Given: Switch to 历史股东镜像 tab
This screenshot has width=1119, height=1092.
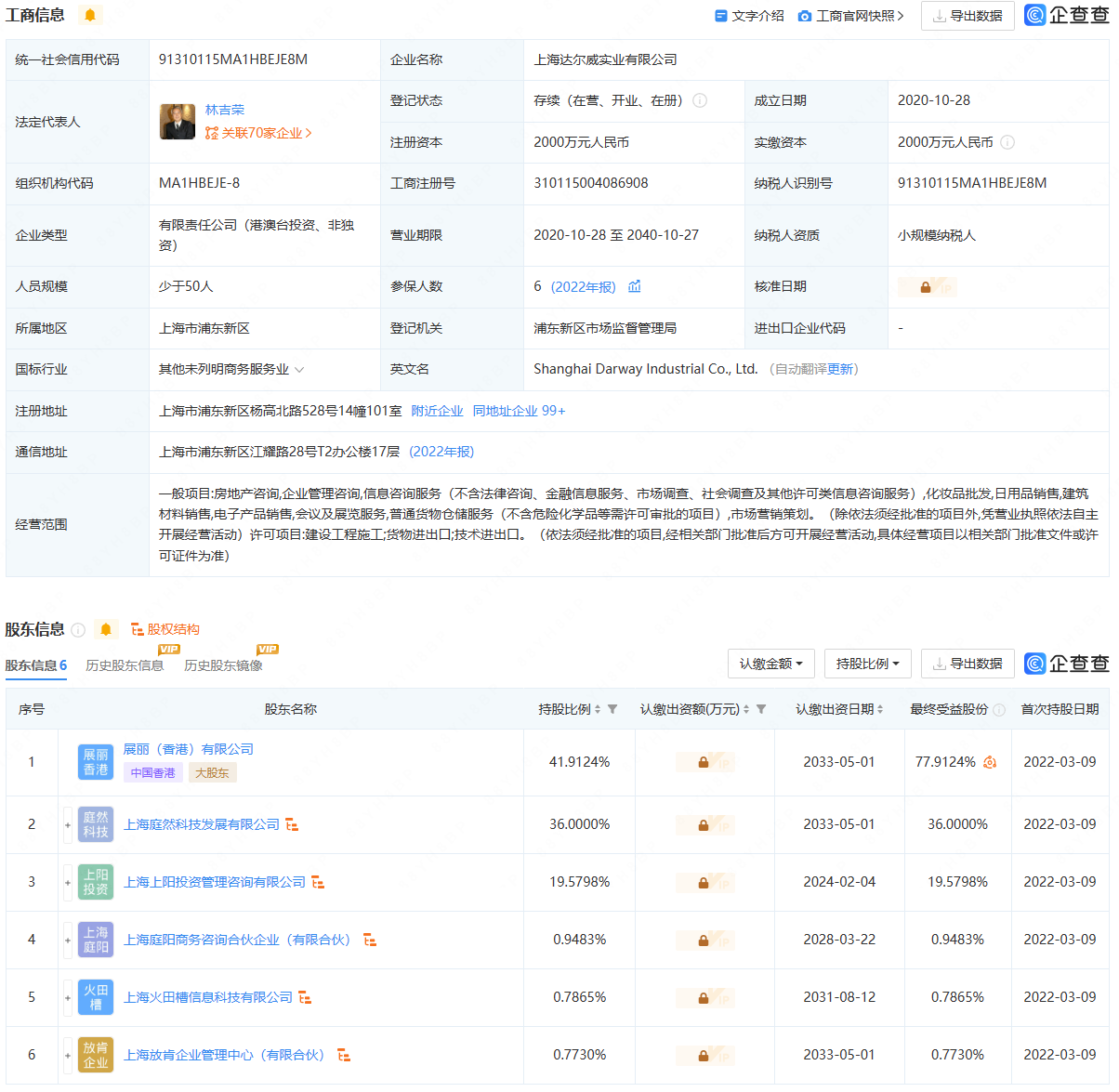Looking at the screenshot, I should point(223,665).
